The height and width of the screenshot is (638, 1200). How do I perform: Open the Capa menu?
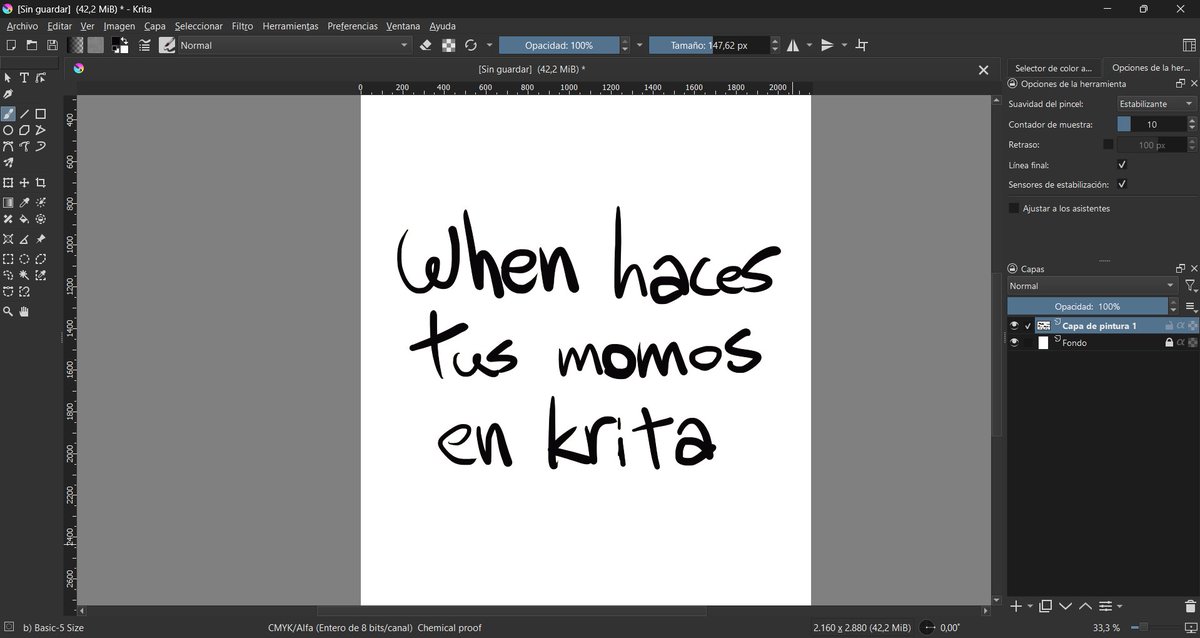point(155,26)
